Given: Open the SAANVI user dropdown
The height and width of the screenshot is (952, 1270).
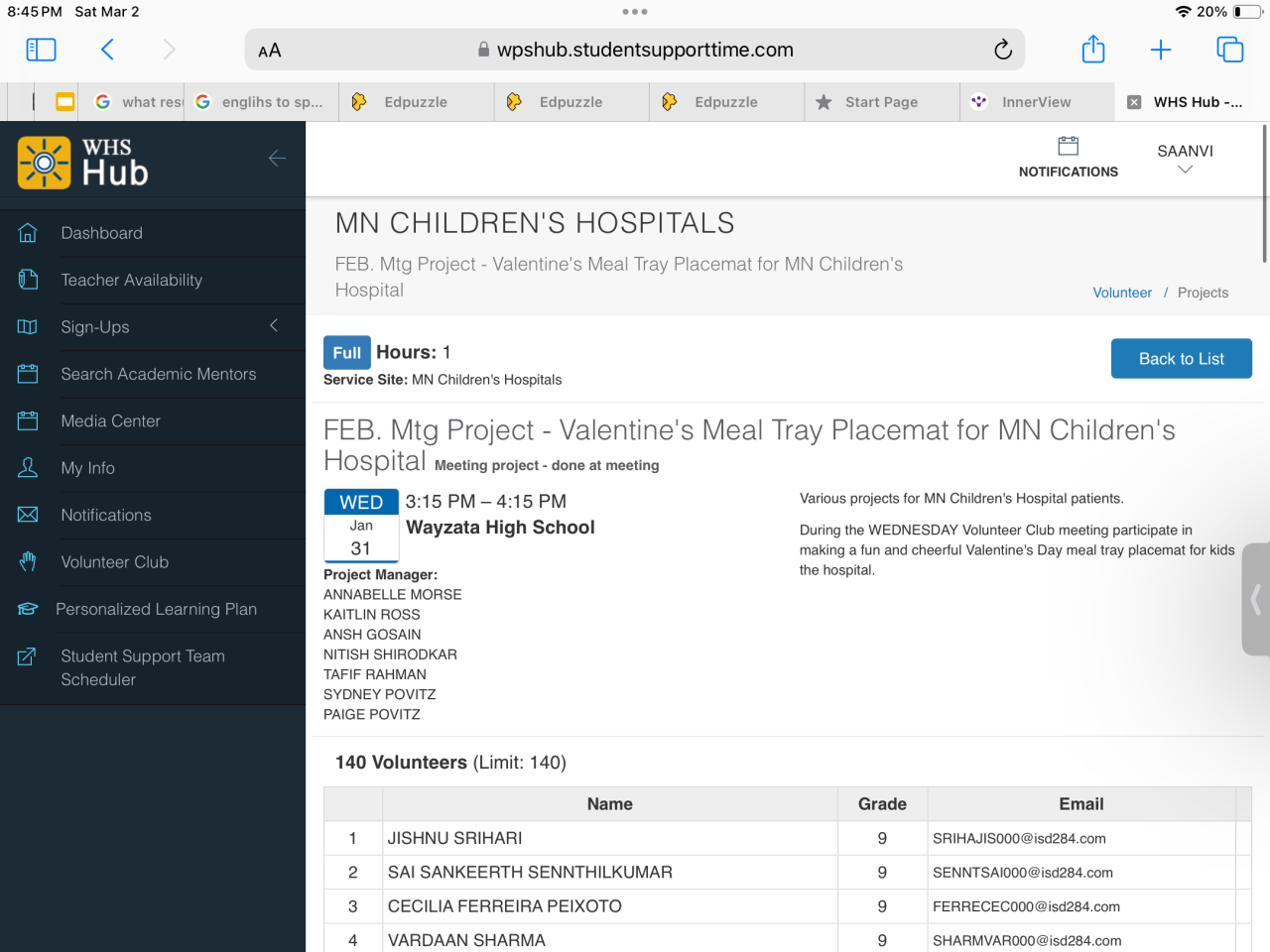Looking at the screenshot, I should point(1185,159).
